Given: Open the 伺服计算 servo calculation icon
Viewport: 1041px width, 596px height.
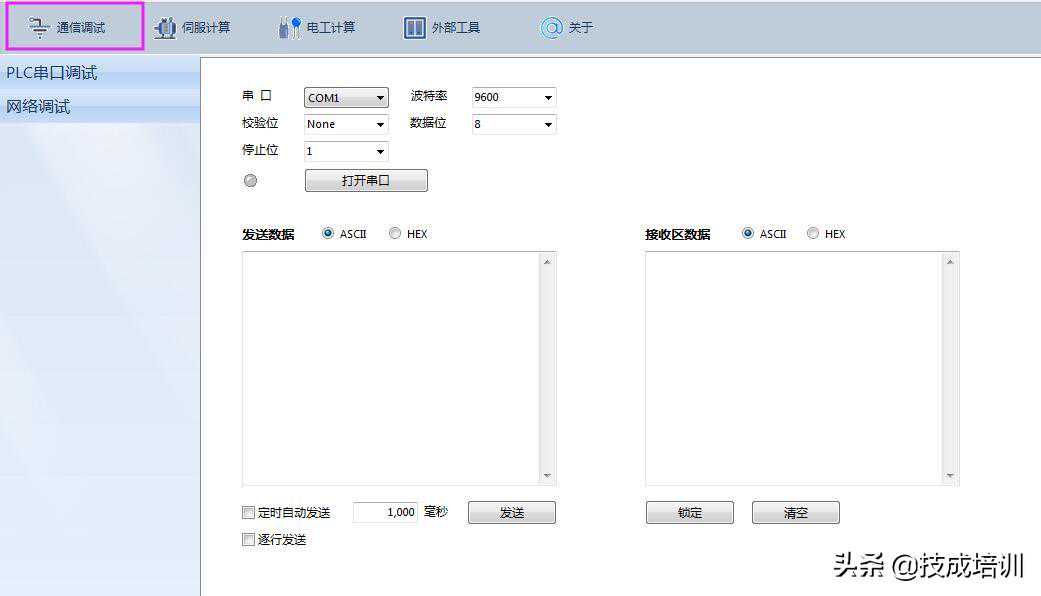Looking at the screenshot, I should [165, 28].
